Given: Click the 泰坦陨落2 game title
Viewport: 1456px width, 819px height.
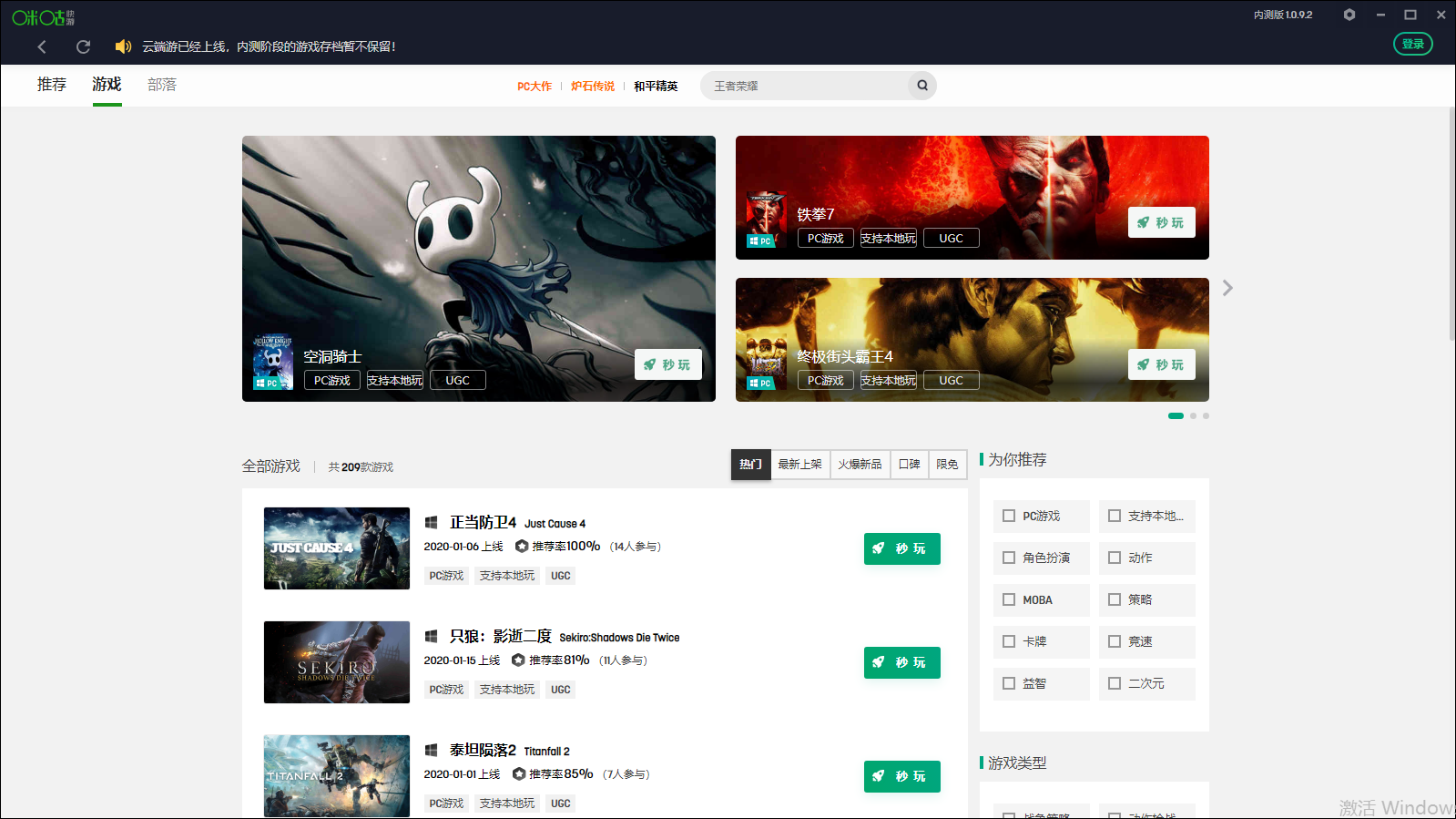Looking at the screenshot, I should click(483, 751).
